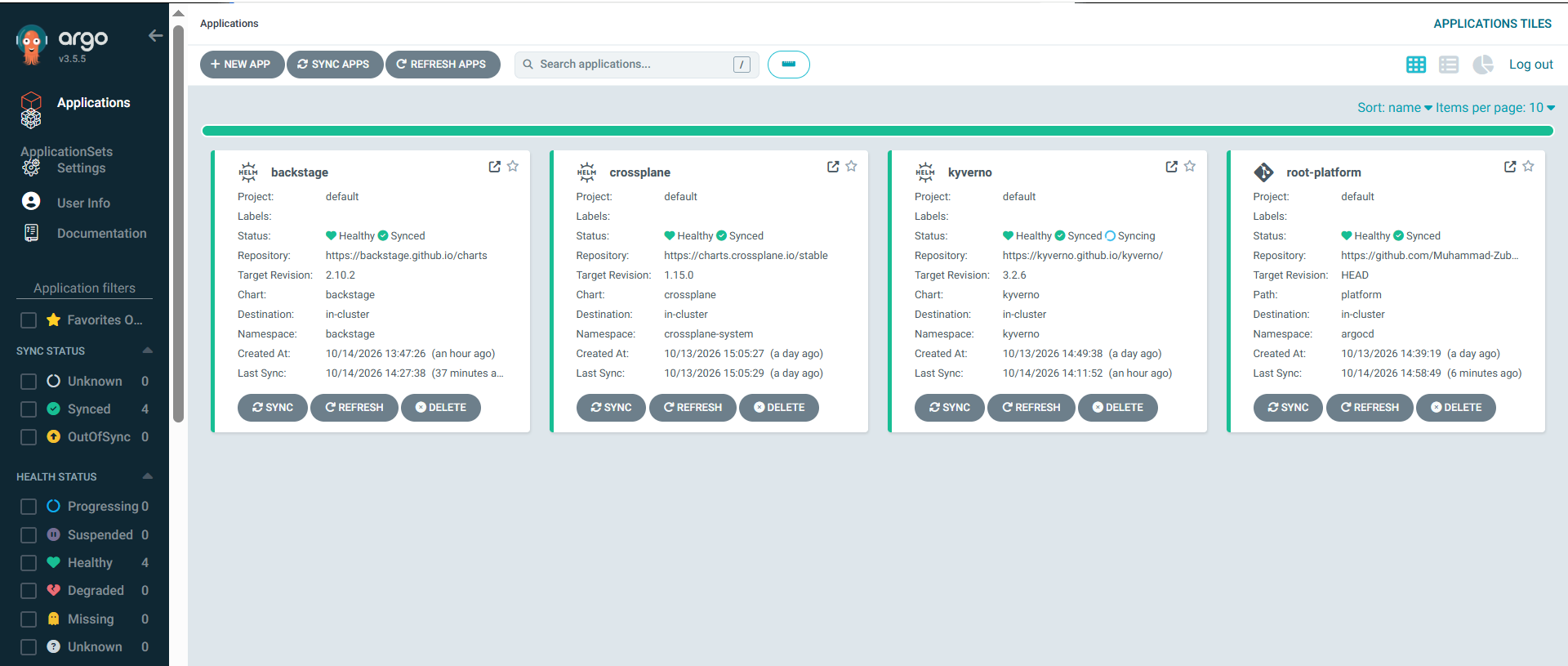1568x666 pixels.
Task: Click the Argo octopus logo
Action: tap(32, 44)
